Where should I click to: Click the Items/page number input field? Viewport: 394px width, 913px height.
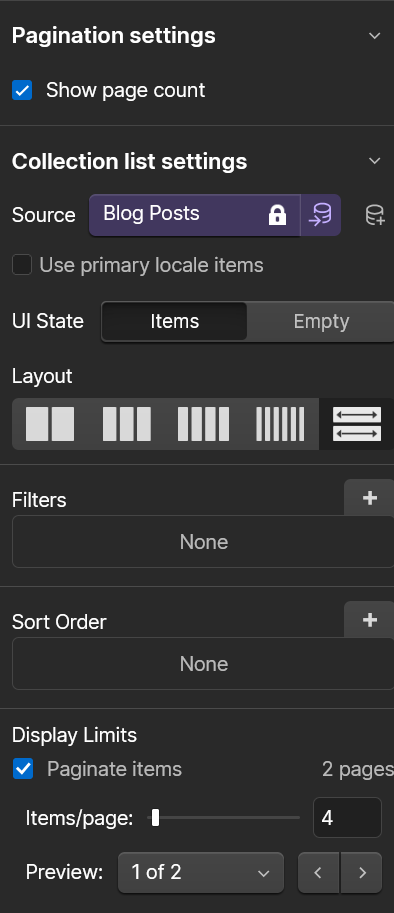(347, 818)
